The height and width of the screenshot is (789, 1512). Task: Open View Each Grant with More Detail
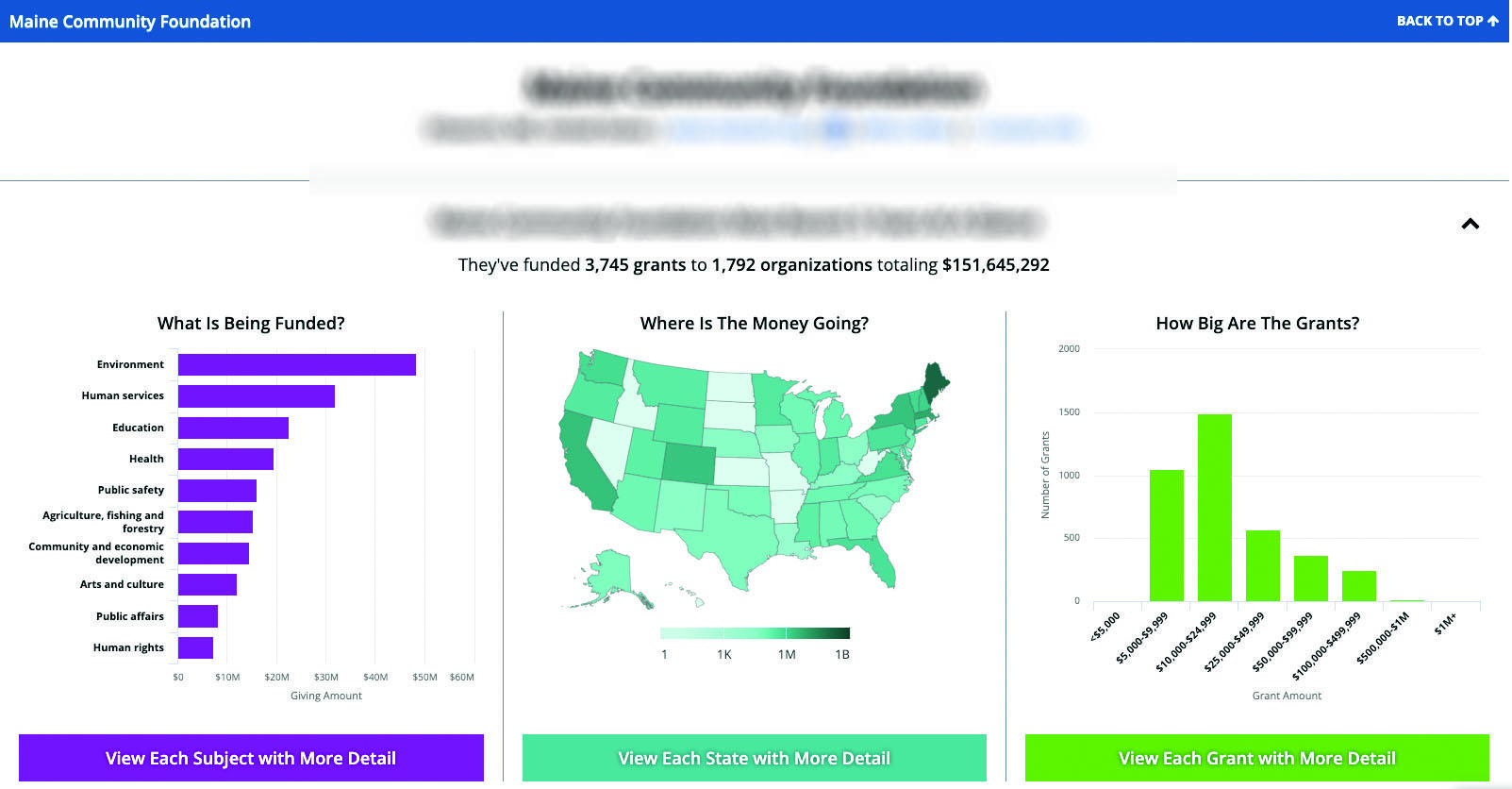click(x=1256, y=758)
